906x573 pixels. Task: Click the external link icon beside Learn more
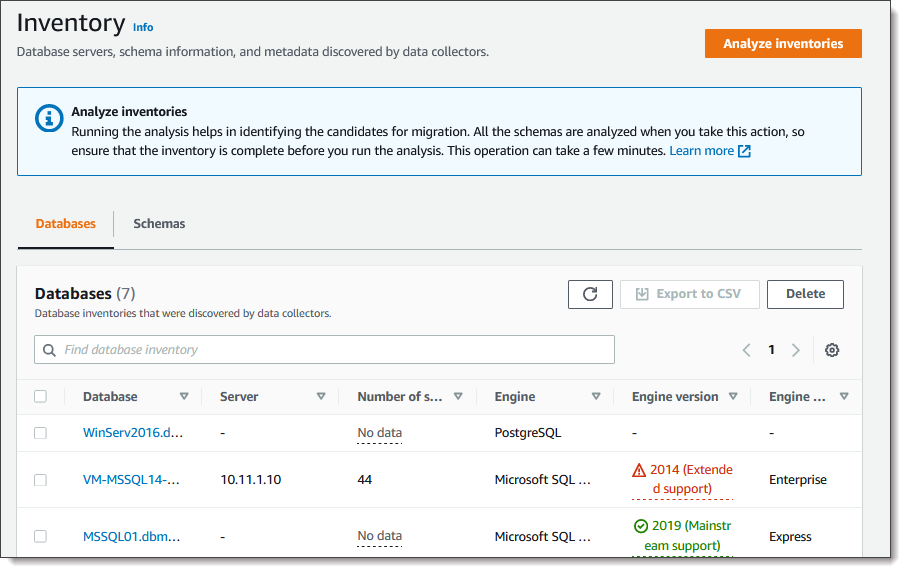click(x=744, y=151)
